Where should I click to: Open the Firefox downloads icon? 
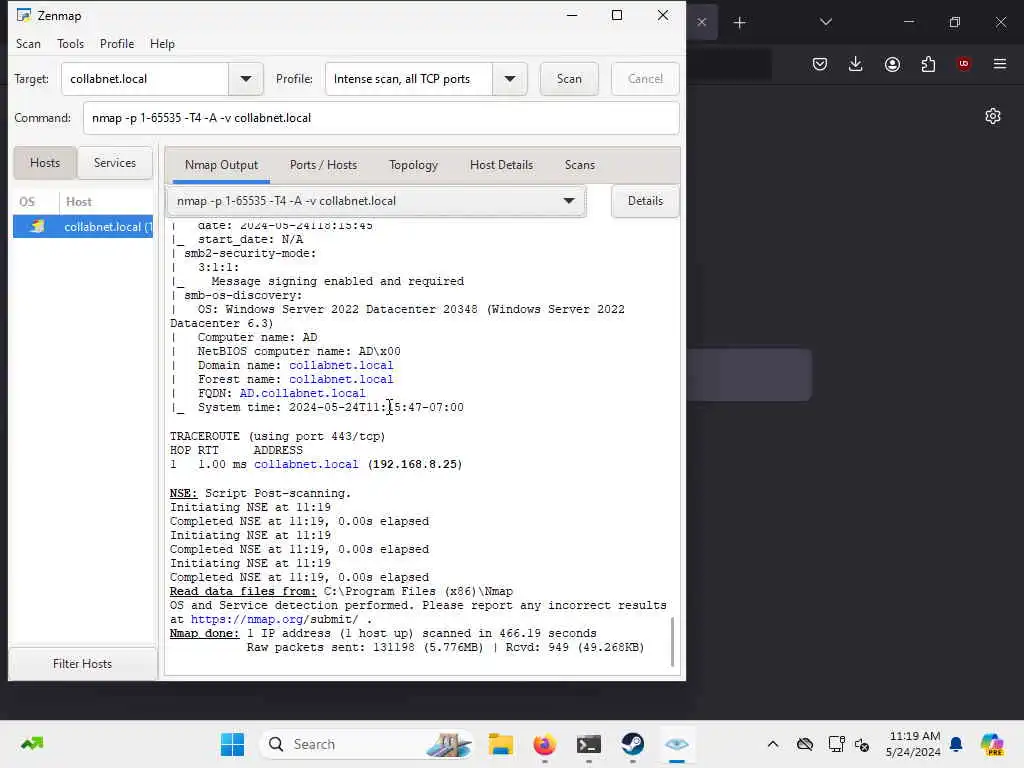click(856, 64)
